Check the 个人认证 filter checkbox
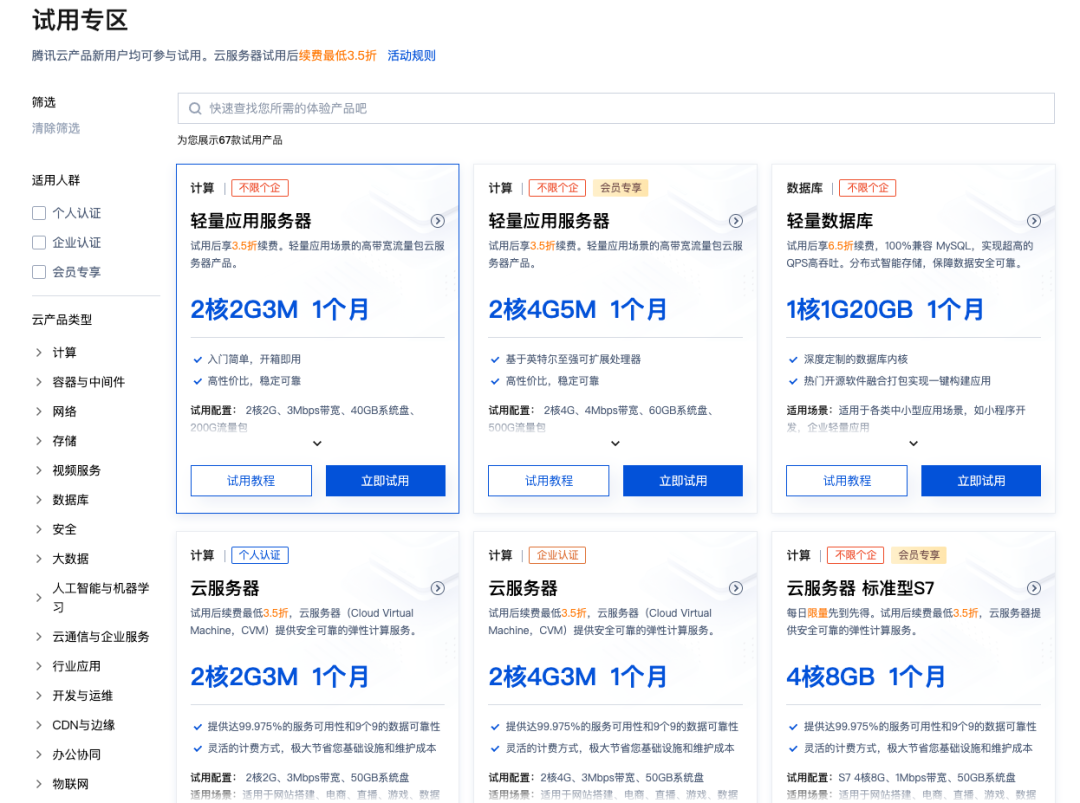 coord(39,213)
